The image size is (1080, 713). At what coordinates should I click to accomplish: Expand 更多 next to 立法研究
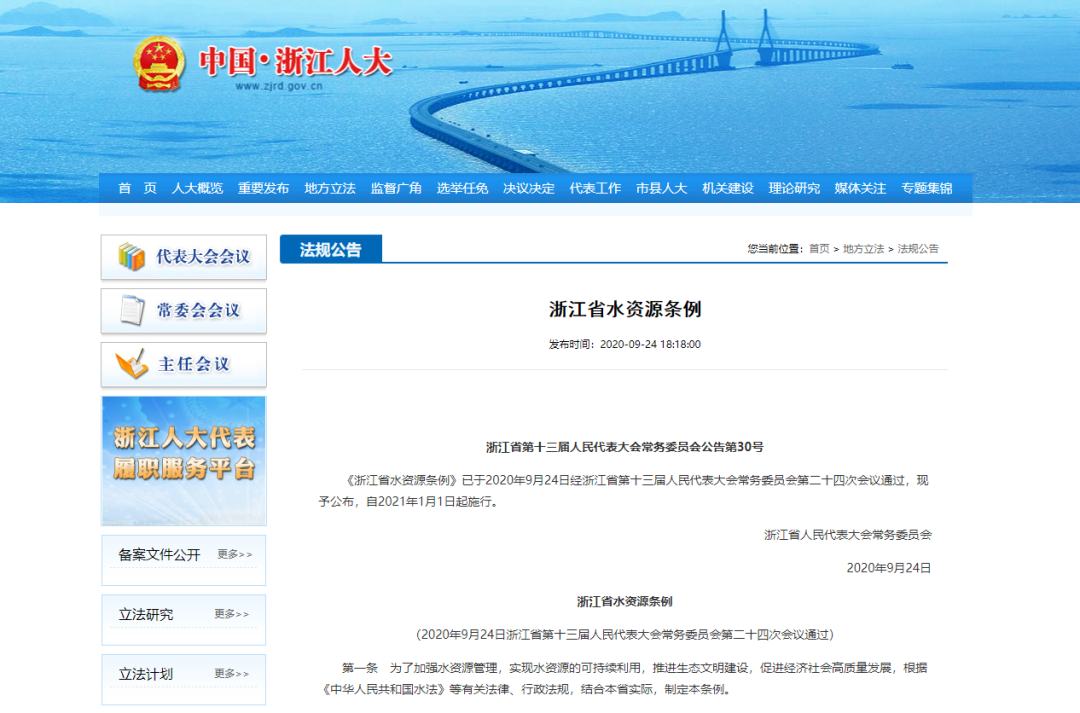(232, 614)
